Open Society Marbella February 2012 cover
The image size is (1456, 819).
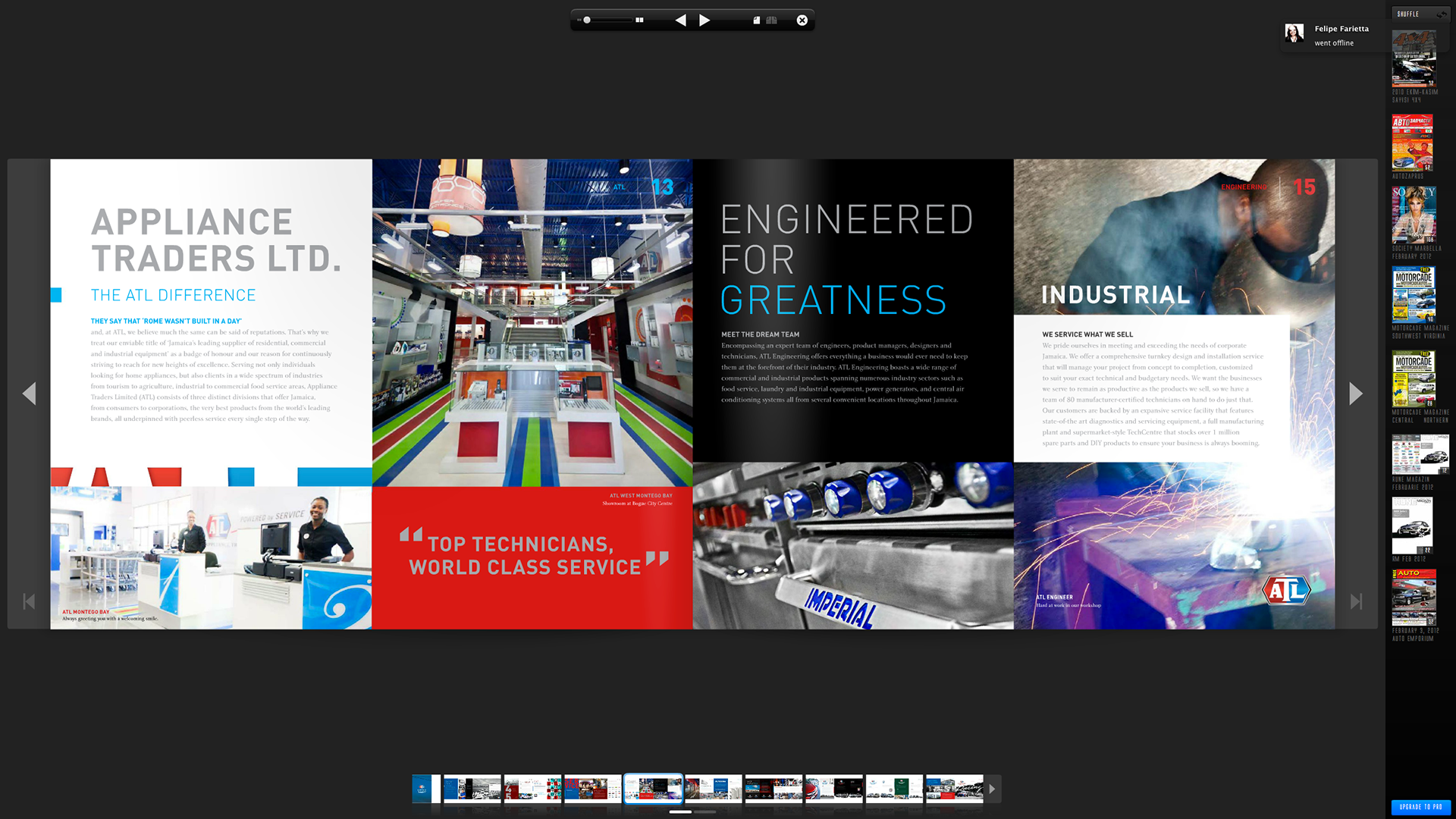1414,215
